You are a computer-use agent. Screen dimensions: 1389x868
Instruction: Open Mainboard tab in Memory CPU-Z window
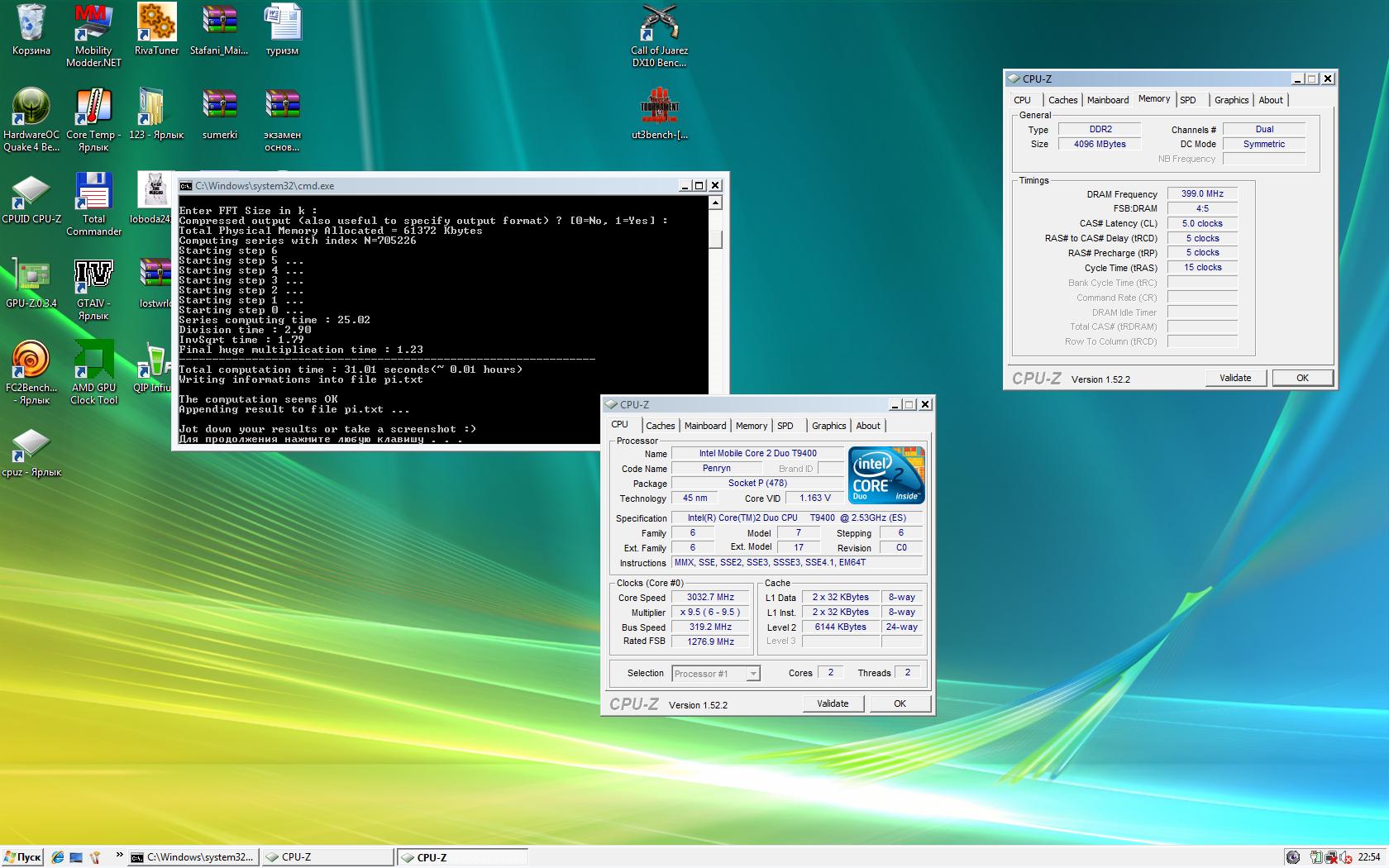click(1108, 100)
